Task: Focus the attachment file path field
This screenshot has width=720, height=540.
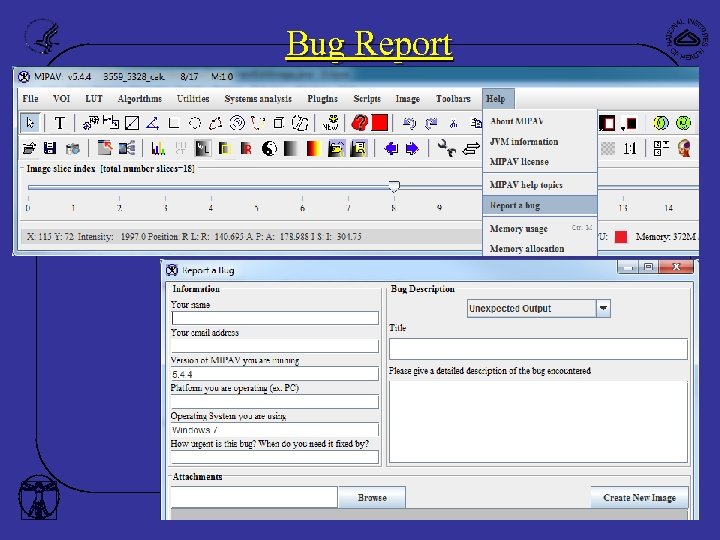Action: [x=254, y=497]
